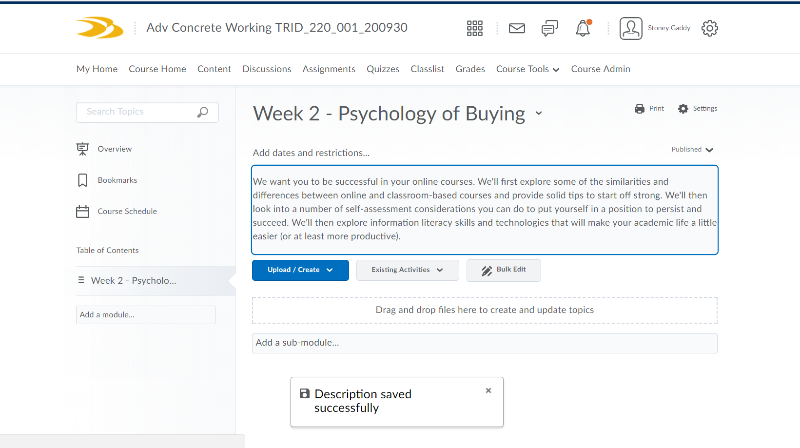Select Week 2 module in Table of Contents
800x448 pixels.
tap(133, 281)
